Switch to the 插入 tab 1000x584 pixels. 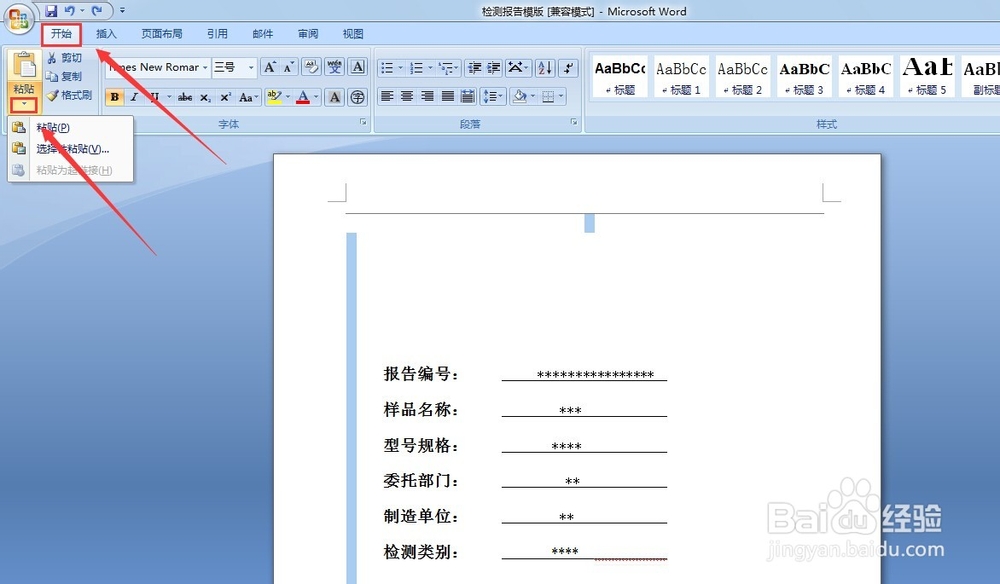(x=106, y=34)
